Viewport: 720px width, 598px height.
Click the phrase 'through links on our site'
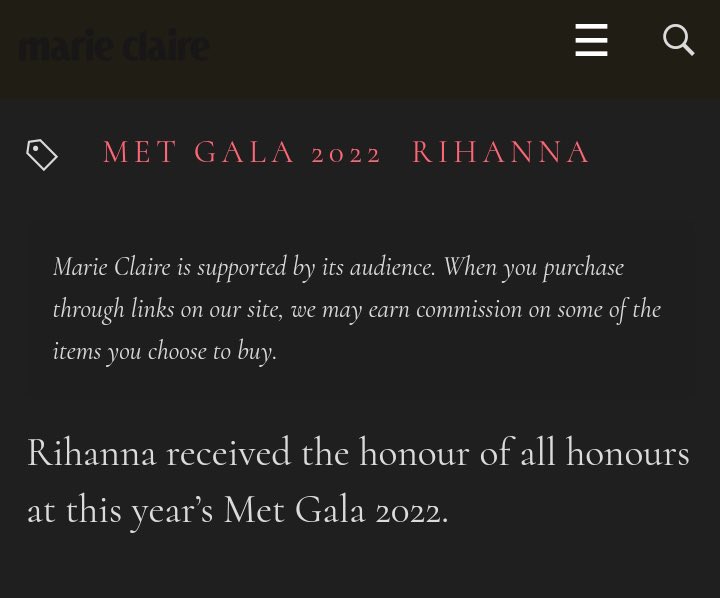(x=168, y=310)
